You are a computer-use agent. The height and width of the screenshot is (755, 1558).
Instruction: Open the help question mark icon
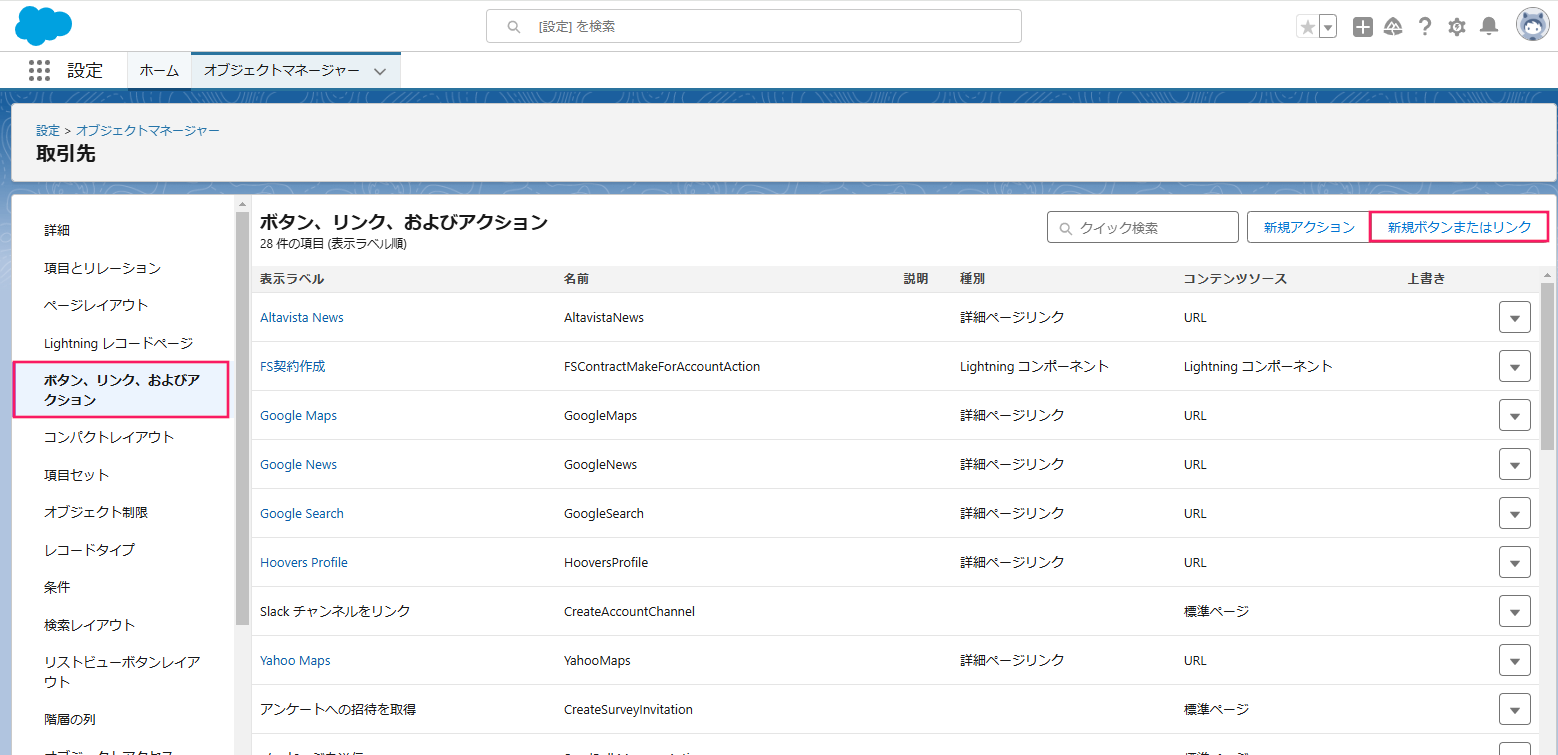(x=1425, y=27)
